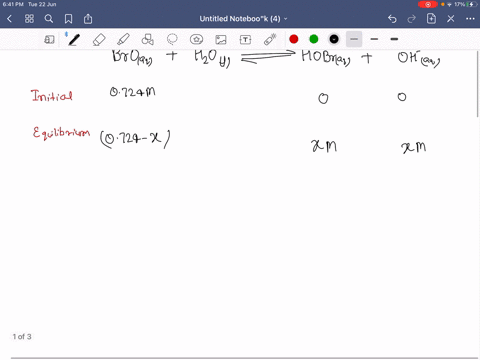Image resolution: width=480 pixels, height=360 pixels.
Task: Choose the green pen color
Action: [314, 39]
